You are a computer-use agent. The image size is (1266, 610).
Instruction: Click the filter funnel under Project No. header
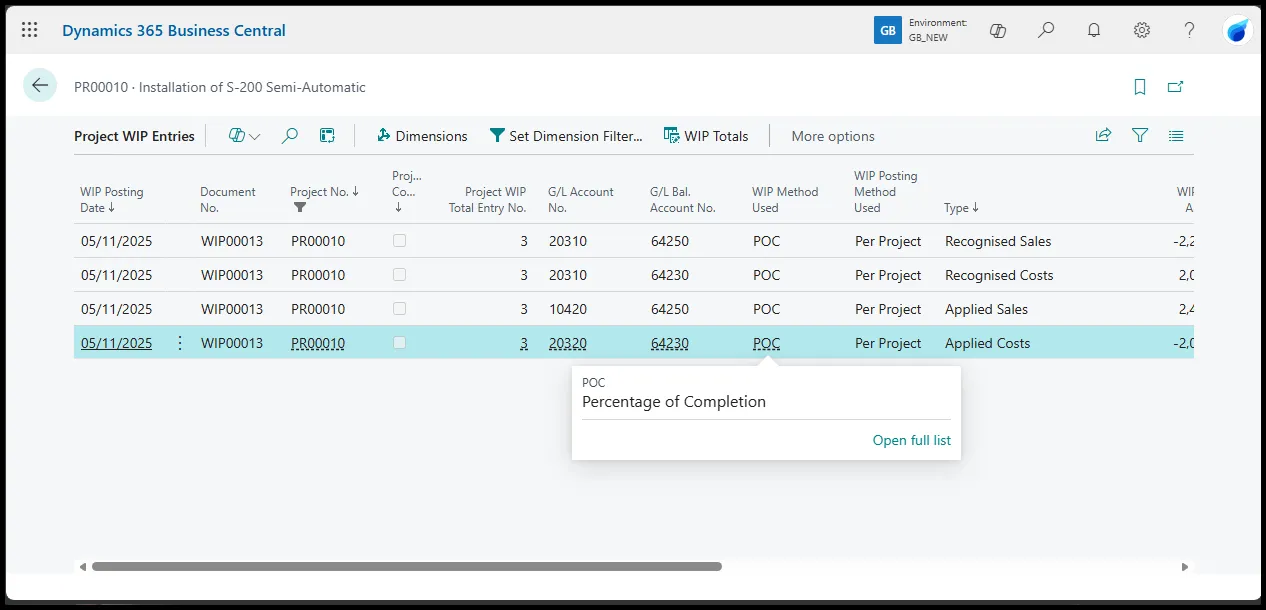[300, 208]
